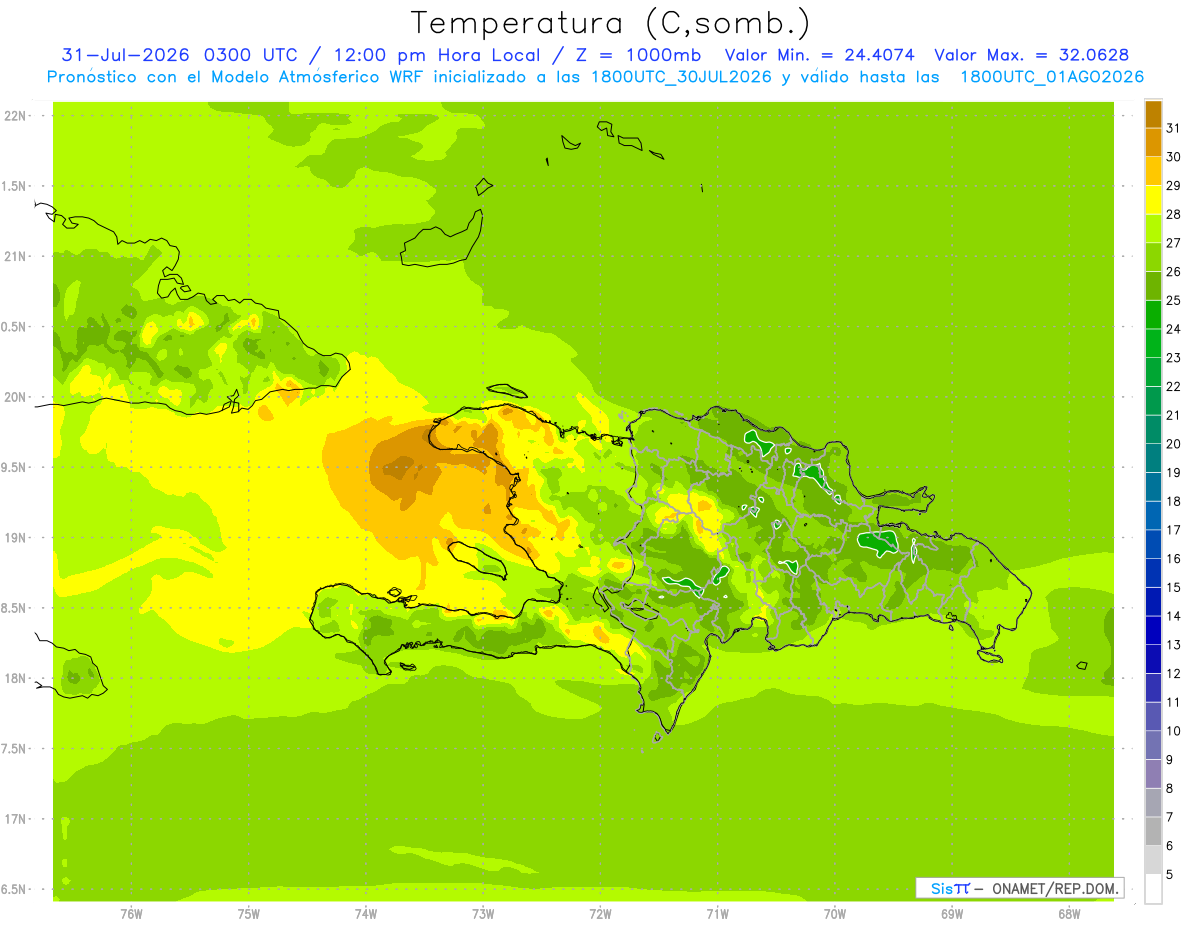Click the '13' colorbar label
The image size is (1200, 927).
pos(1174,645)
